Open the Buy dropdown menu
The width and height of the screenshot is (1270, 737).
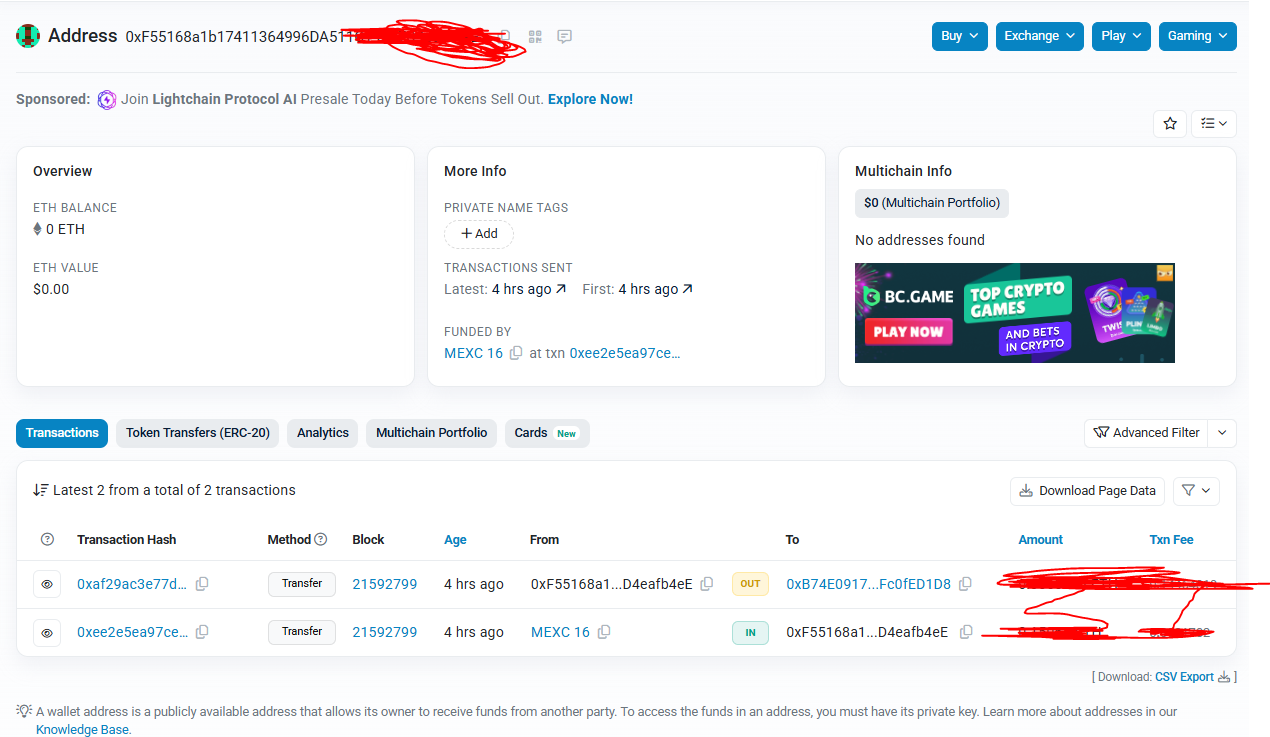pyautogui.click(x=959, y=36)
